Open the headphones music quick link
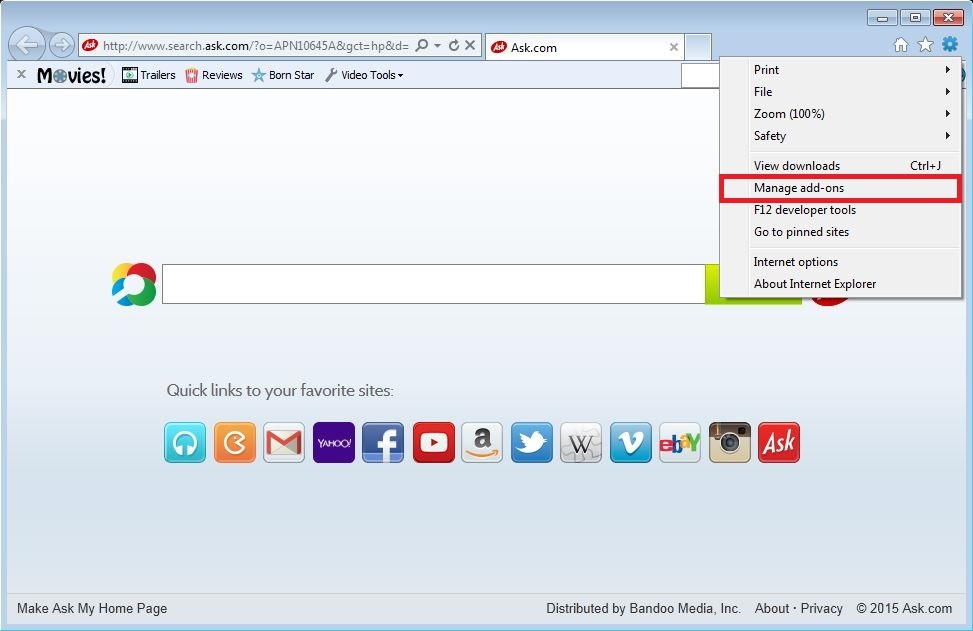Screen dimensions: 973x631 [x=185, y=442]
